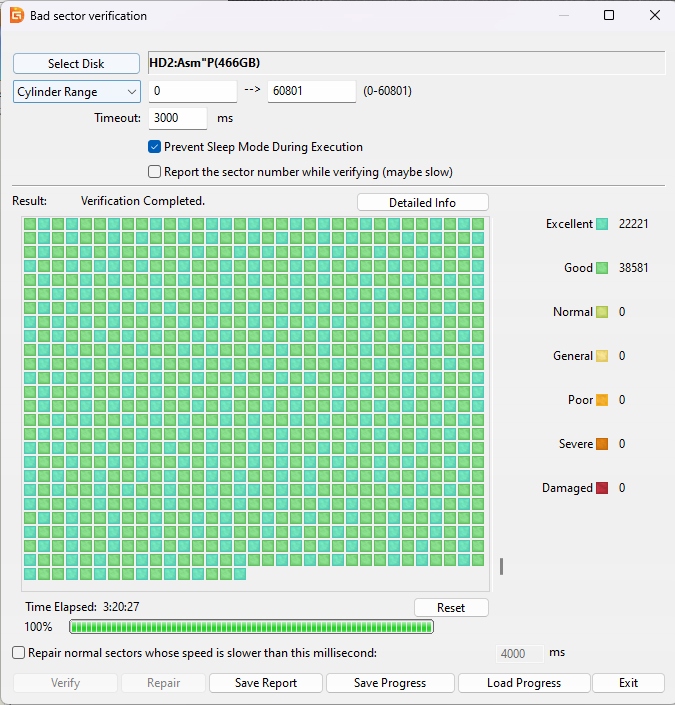The height and width of the screenshot is (705, 675).
Task: Click Save Report button
Action: pyautogui.click(x=266, y=683)
